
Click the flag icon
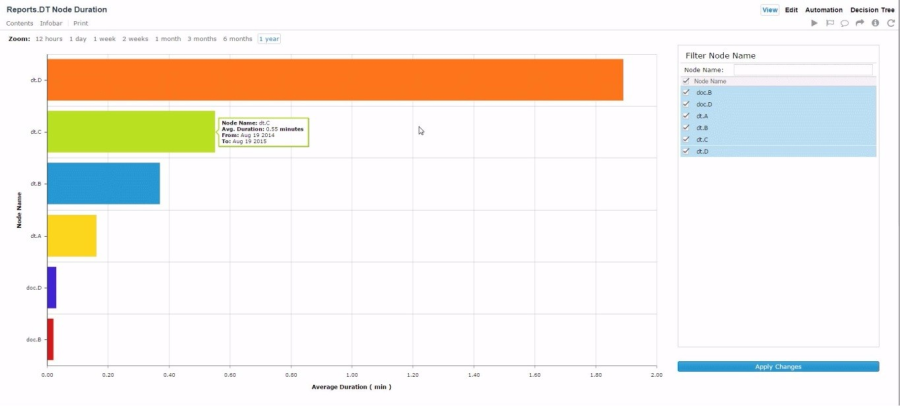tap(830, 23)
